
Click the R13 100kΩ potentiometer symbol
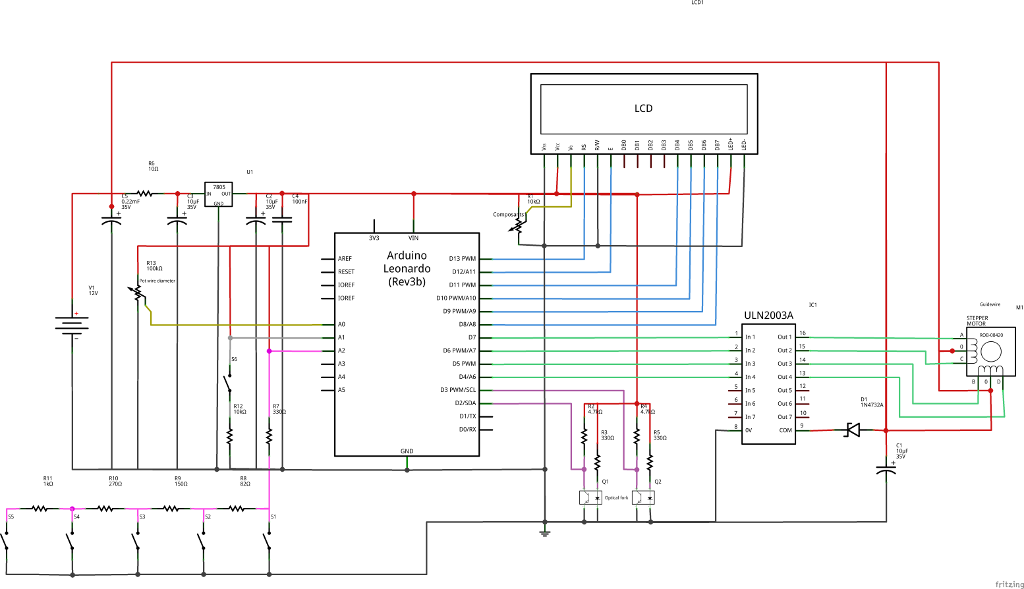pos(138,293)
